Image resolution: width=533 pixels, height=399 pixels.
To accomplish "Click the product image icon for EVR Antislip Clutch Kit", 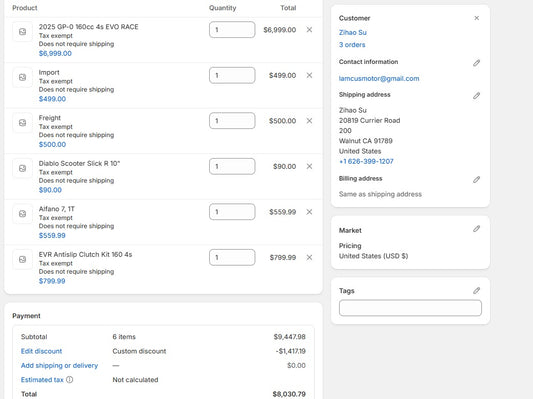I will [x=22, y=259].
